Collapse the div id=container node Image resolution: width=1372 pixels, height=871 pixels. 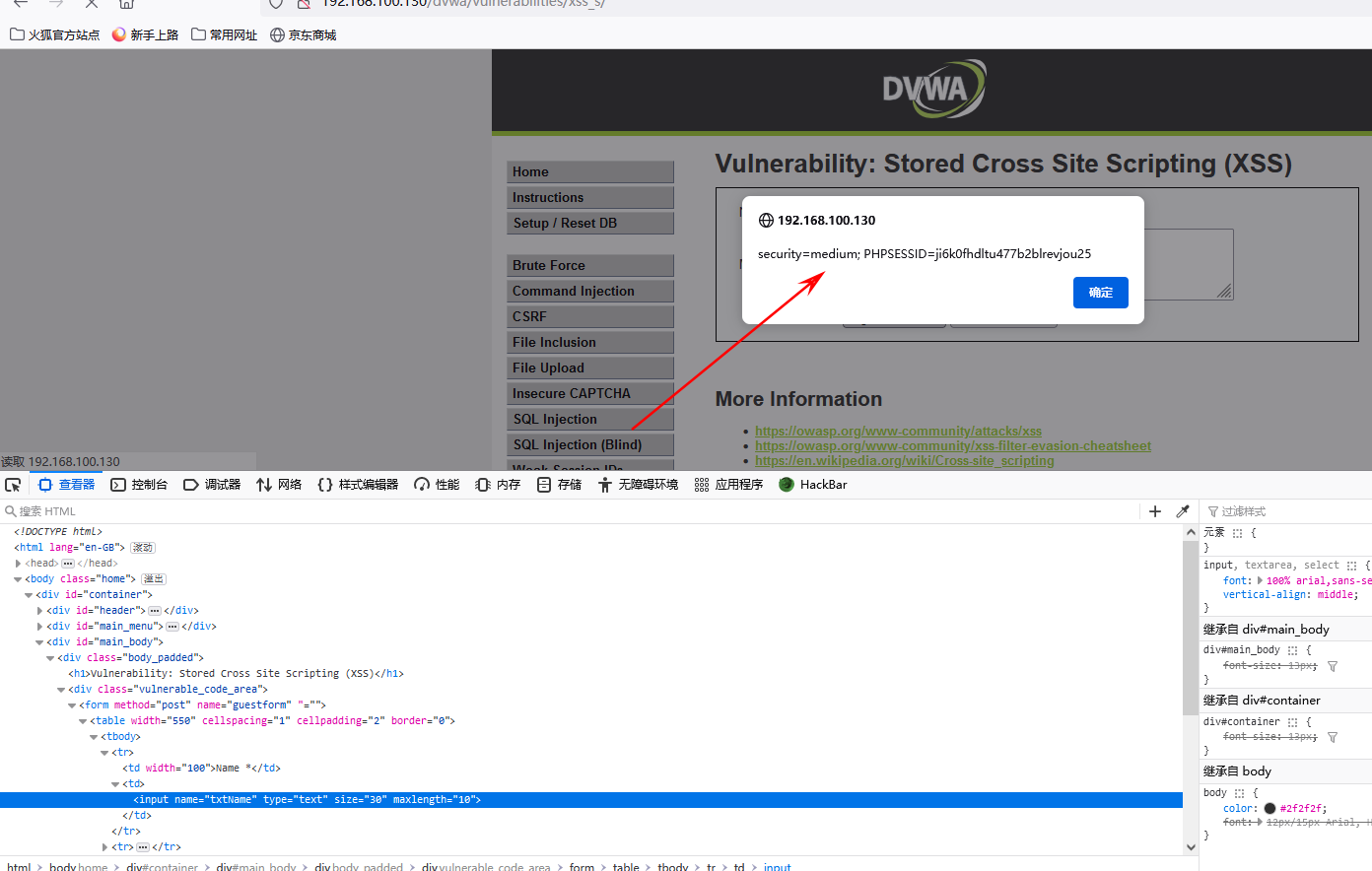pos(29,595)
